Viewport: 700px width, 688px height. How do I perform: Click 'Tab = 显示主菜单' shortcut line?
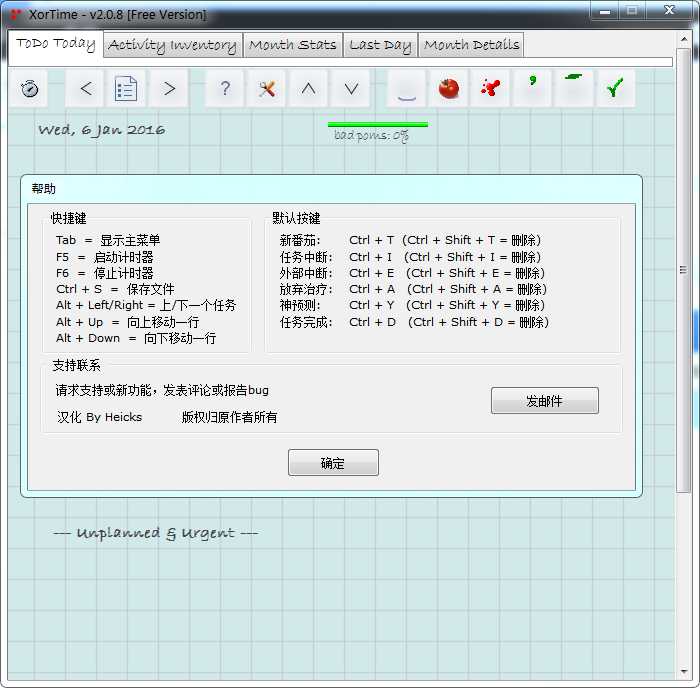click(108, 240)
